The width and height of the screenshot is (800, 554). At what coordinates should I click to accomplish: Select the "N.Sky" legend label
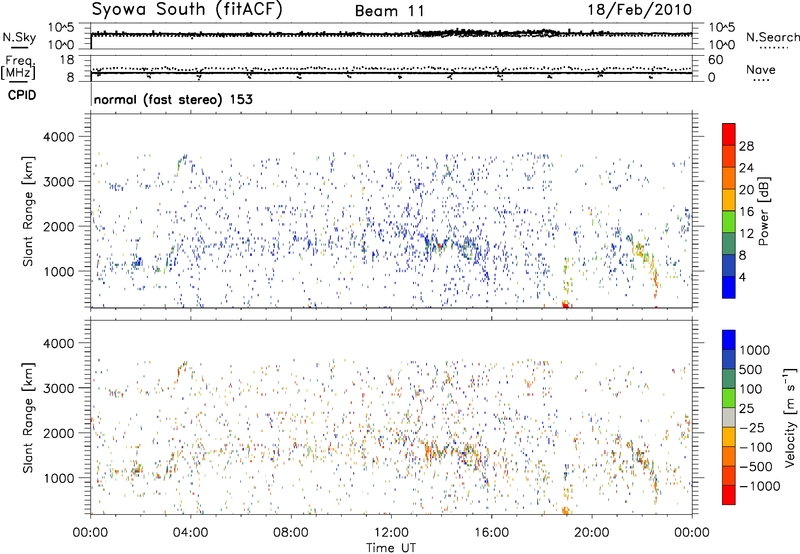point(19,37)
